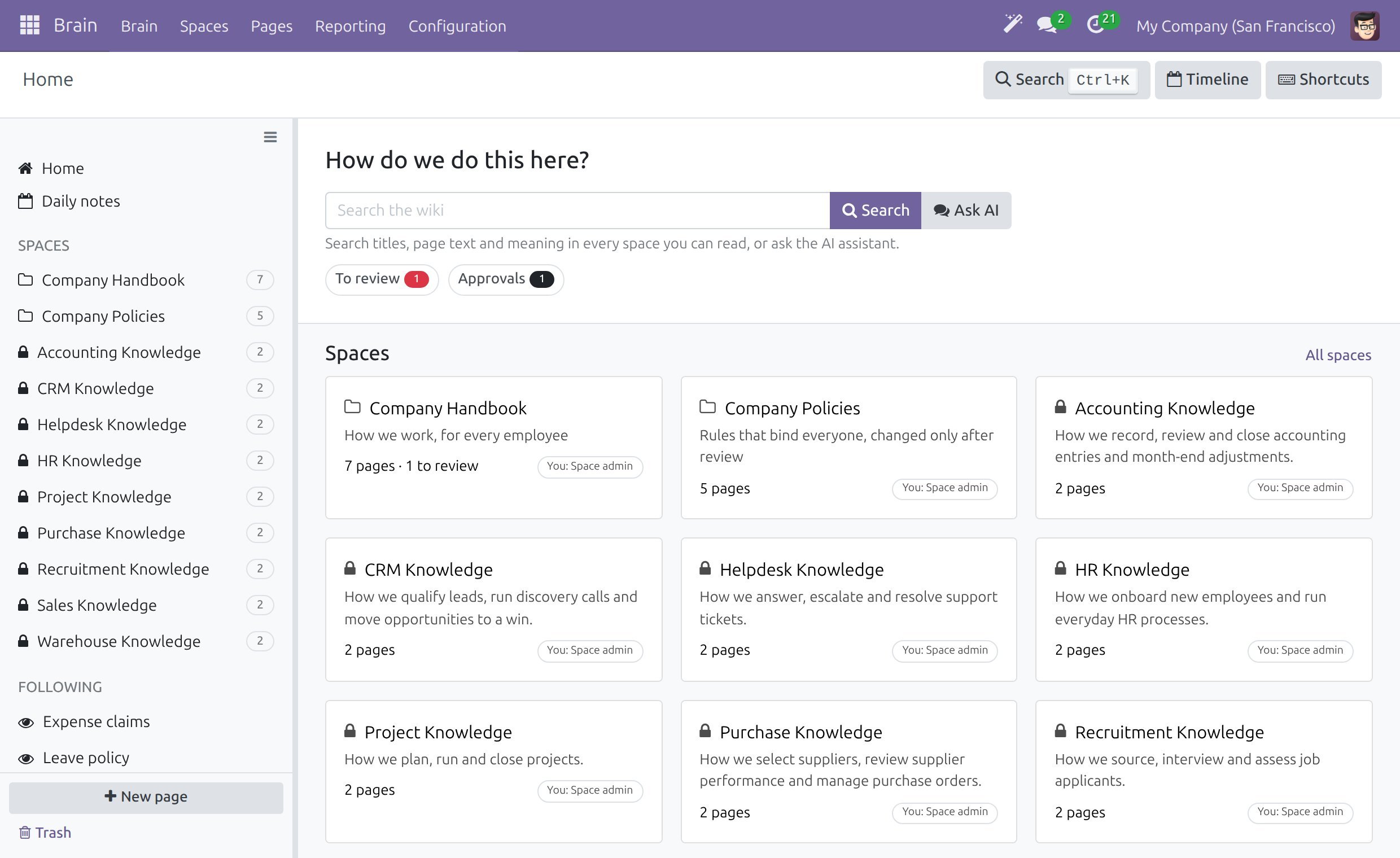Open the Approvals pill

(506, 279)
